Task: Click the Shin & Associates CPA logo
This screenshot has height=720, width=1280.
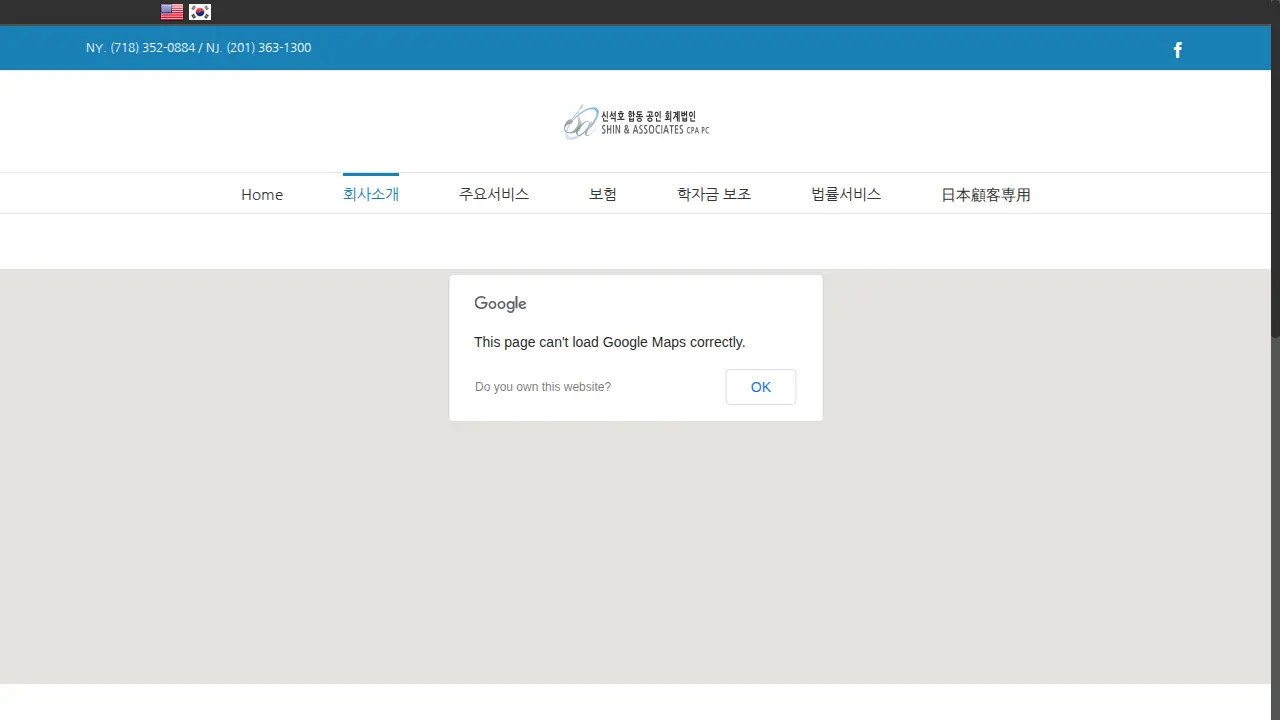Action: click(636, 122)
